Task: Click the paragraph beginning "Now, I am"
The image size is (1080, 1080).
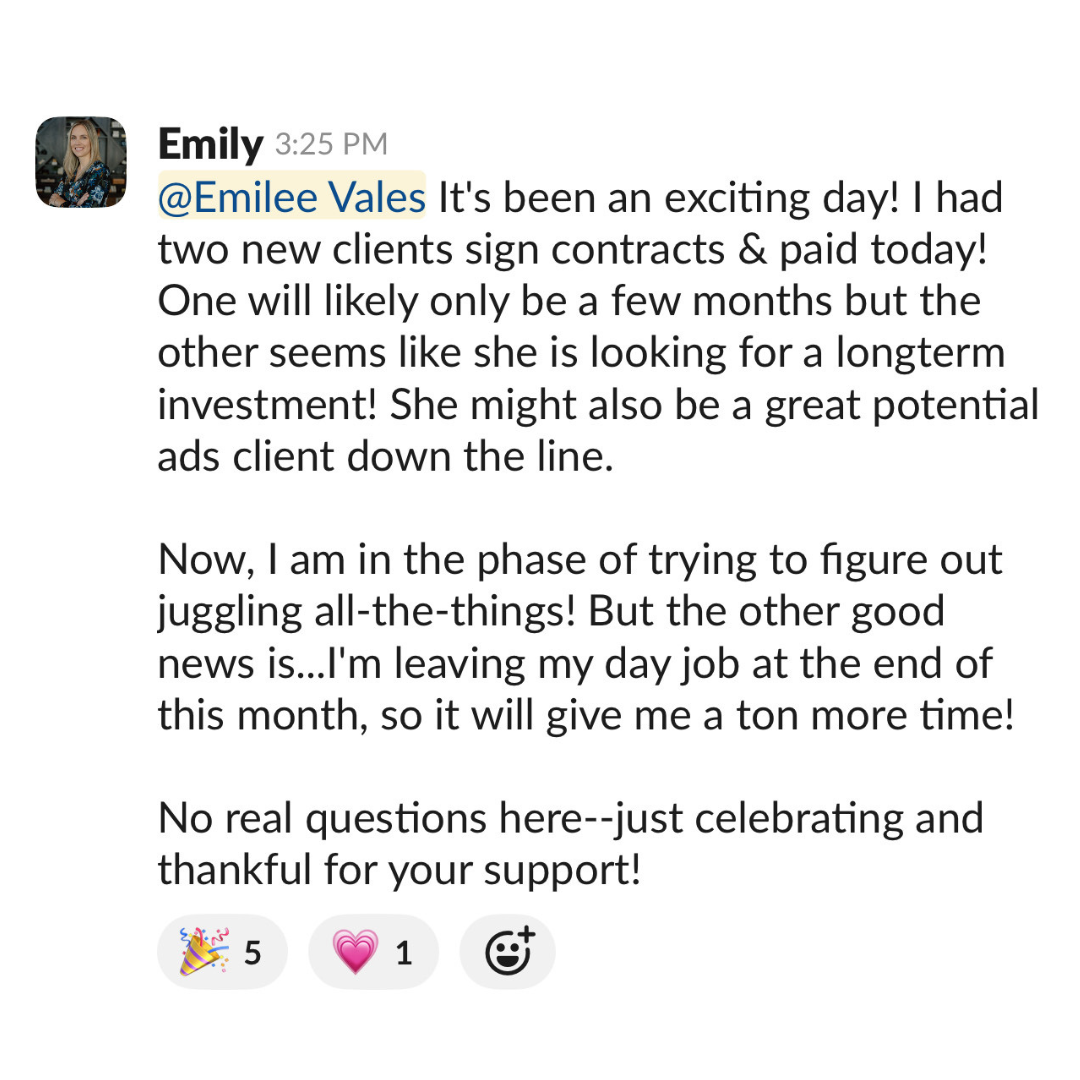Action: coord(585,638)
